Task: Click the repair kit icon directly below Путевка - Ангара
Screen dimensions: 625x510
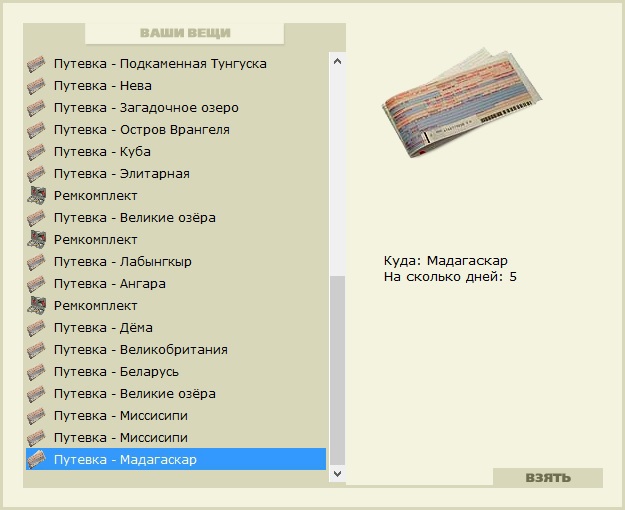Action: pyautogui.click(x=36, y=306)
